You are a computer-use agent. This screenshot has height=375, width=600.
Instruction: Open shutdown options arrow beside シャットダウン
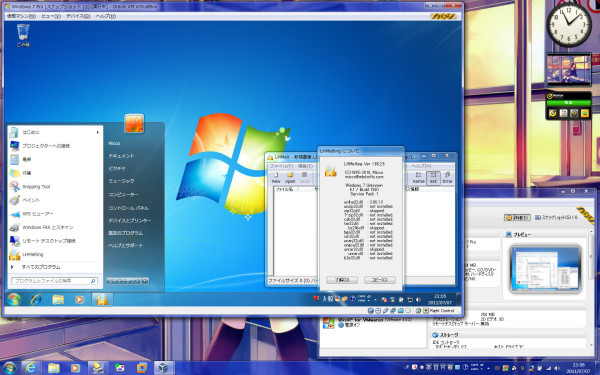(145, 281)
